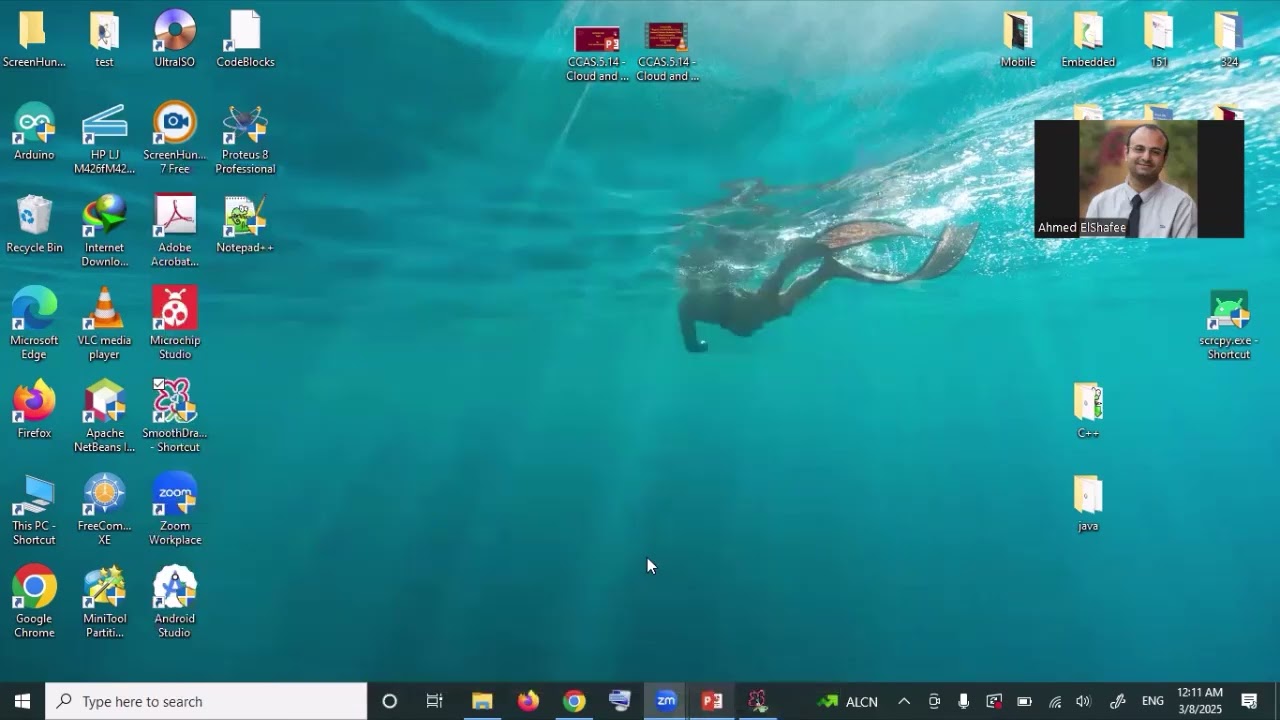Viewport: 1280px width, 720px height.
Task: Show hidden system tray icons
Action: 904,701
